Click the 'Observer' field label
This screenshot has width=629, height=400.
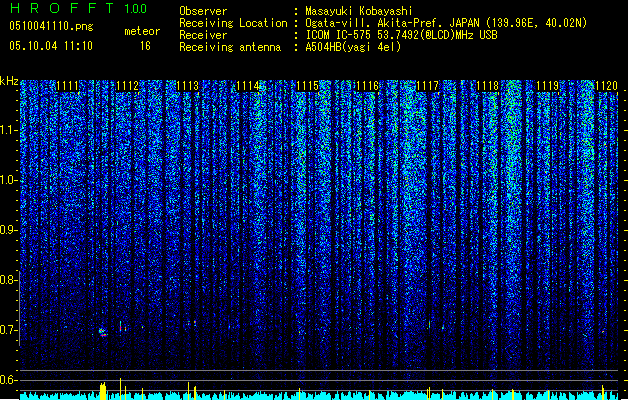[x=203, y=11]
